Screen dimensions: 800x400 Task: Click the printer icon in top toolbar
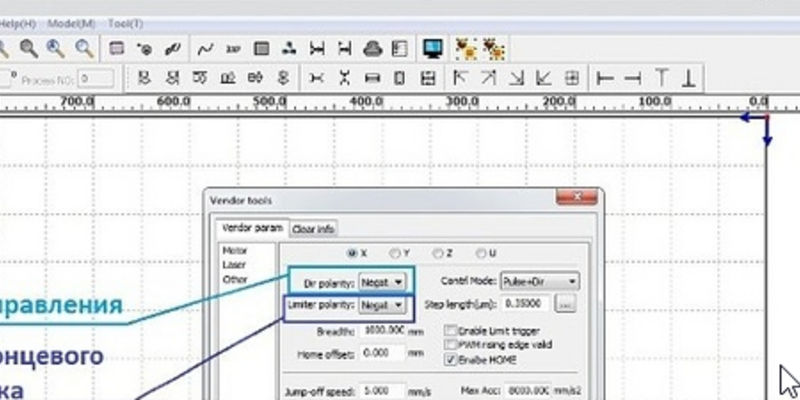coord(372,48)
